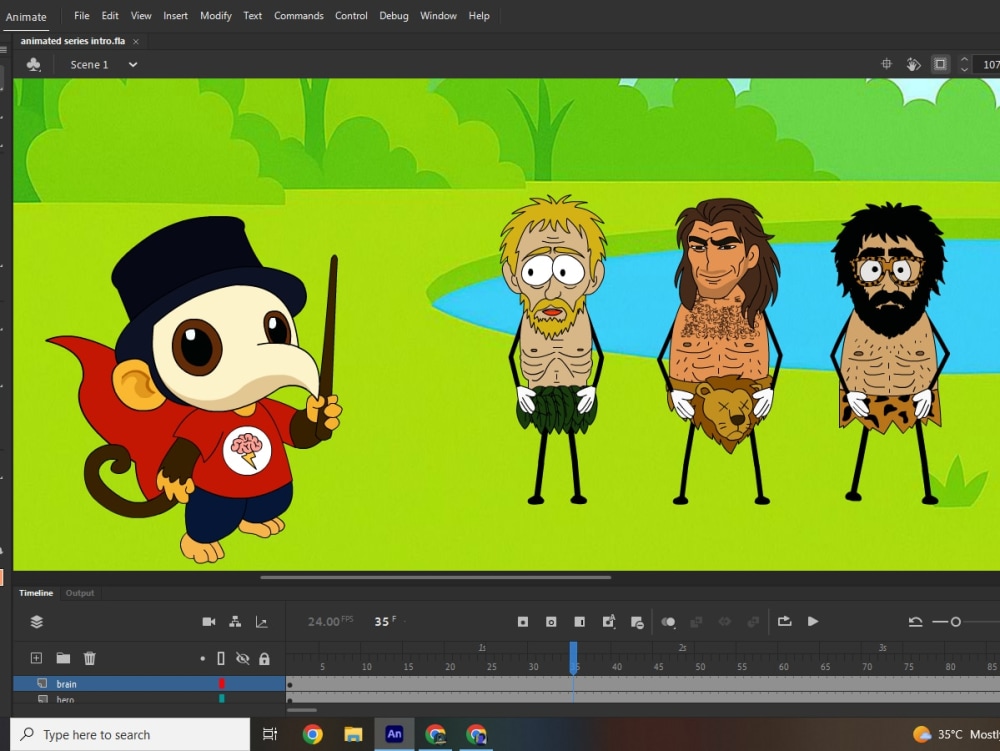This screenshot has width=1000, height=751.
Task: Click frame 50 on the timeline ruler
Action: coord(700,666)
